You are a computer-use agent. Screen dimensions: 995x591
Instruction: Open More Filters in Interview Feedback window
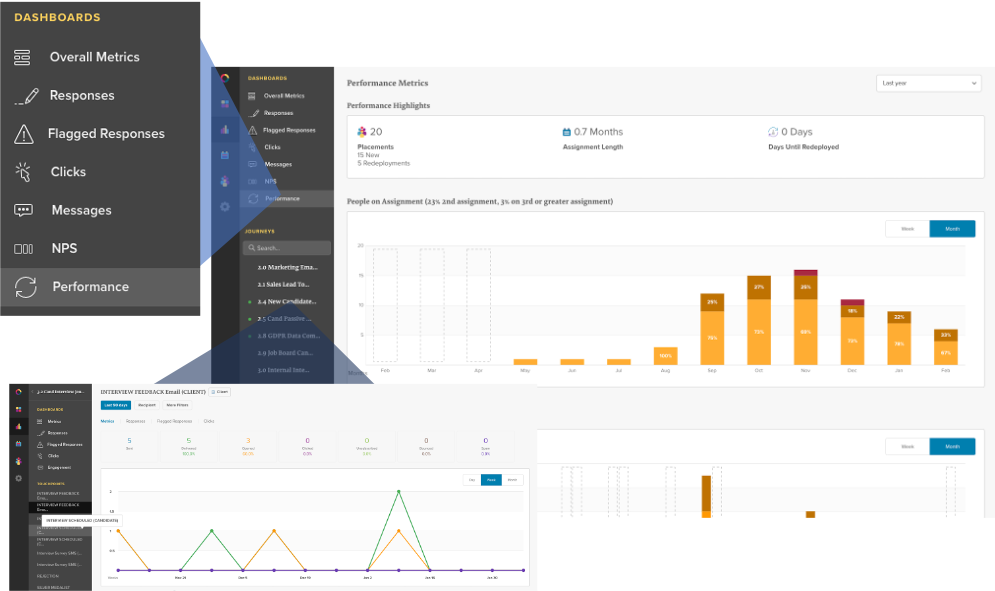[x=177, y=405]
